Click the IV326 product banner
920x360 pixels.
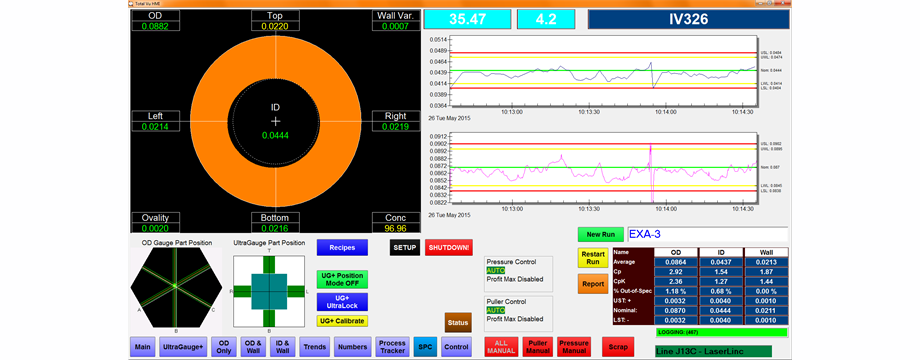pyautogui.click(x=689, y=19)
